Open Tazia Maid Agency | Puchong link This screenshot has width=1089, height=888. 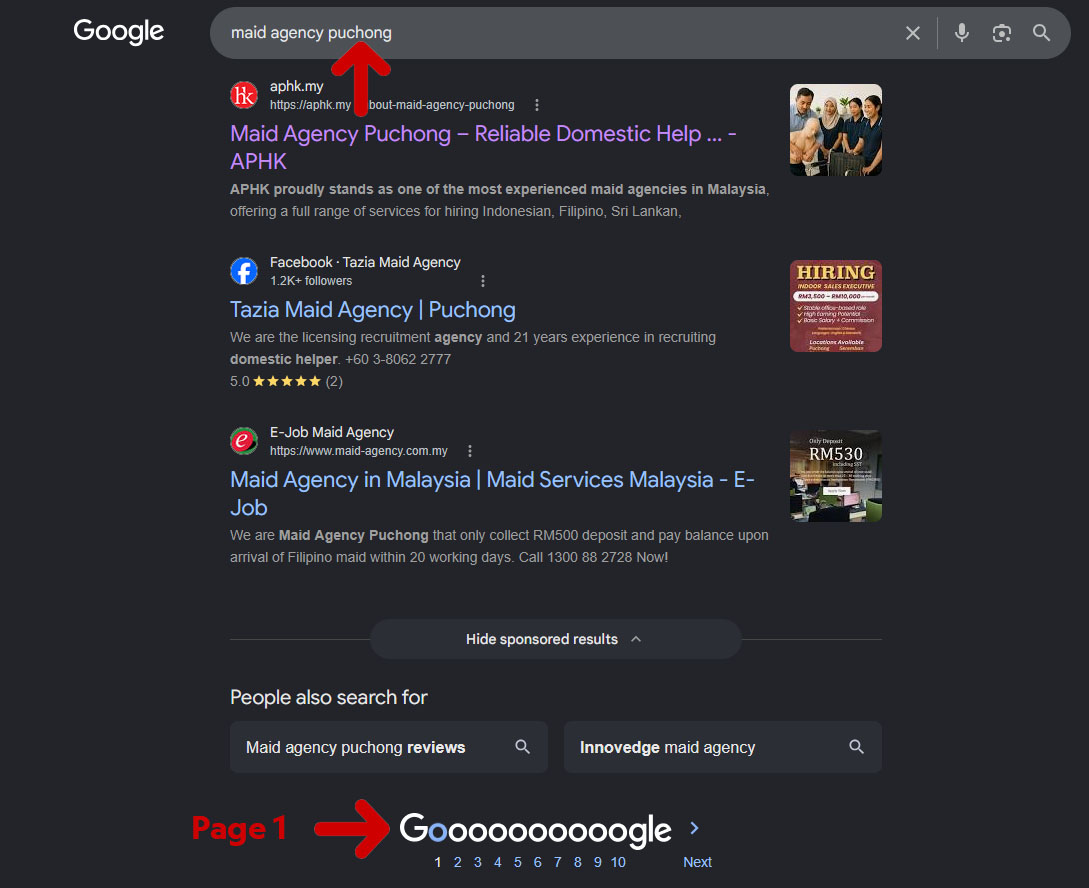tap(373, 310)
